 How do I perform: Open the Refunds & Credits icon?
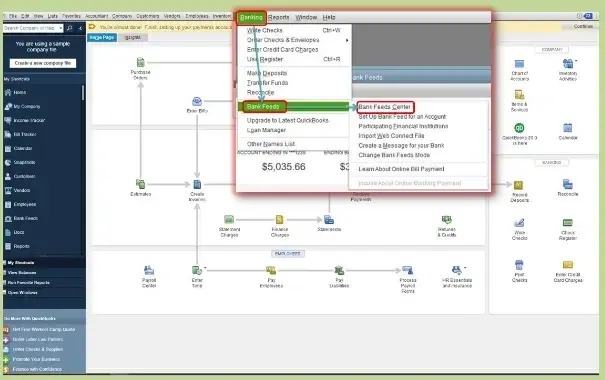click(x=447, y=220)
